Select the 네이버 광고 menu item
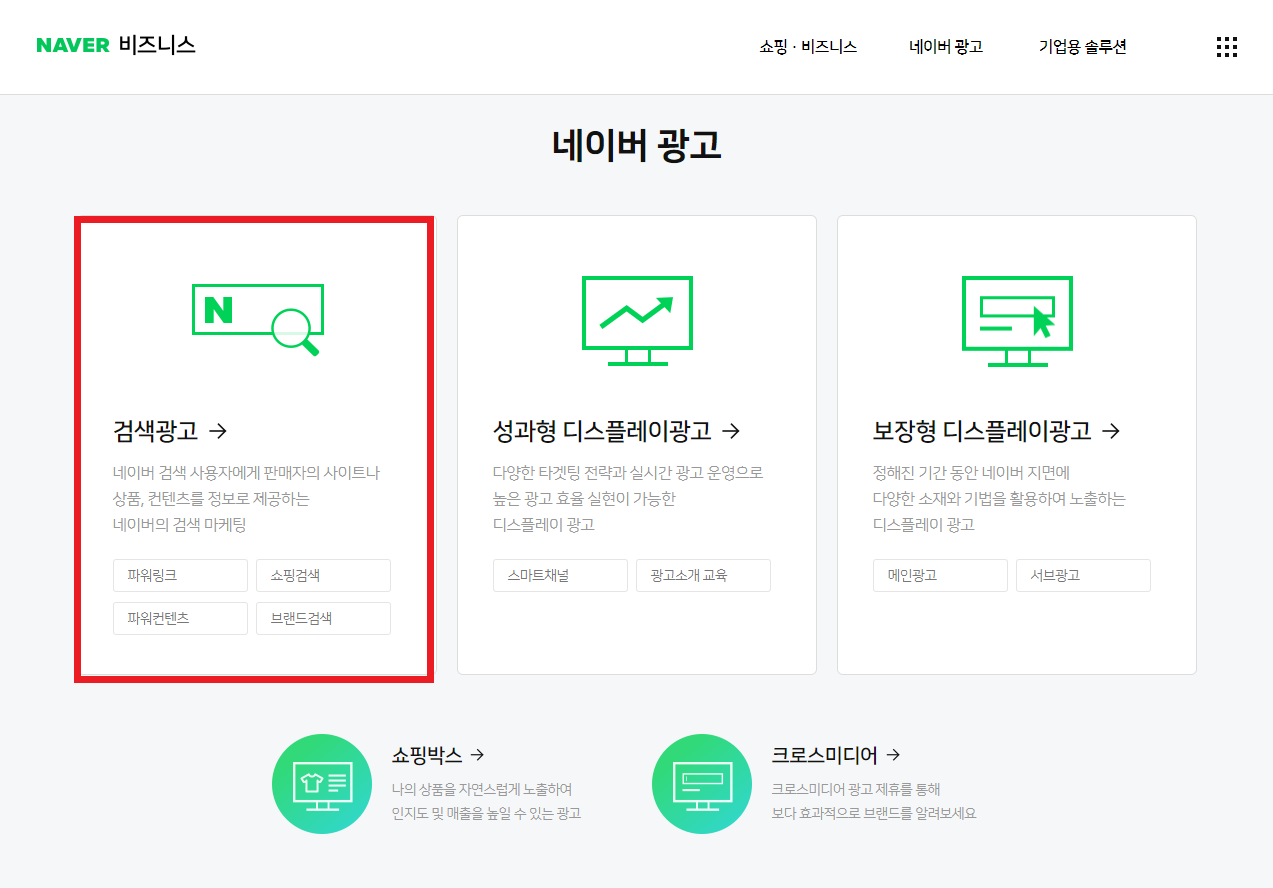1273x888 pixels. (x=944, y=46)
